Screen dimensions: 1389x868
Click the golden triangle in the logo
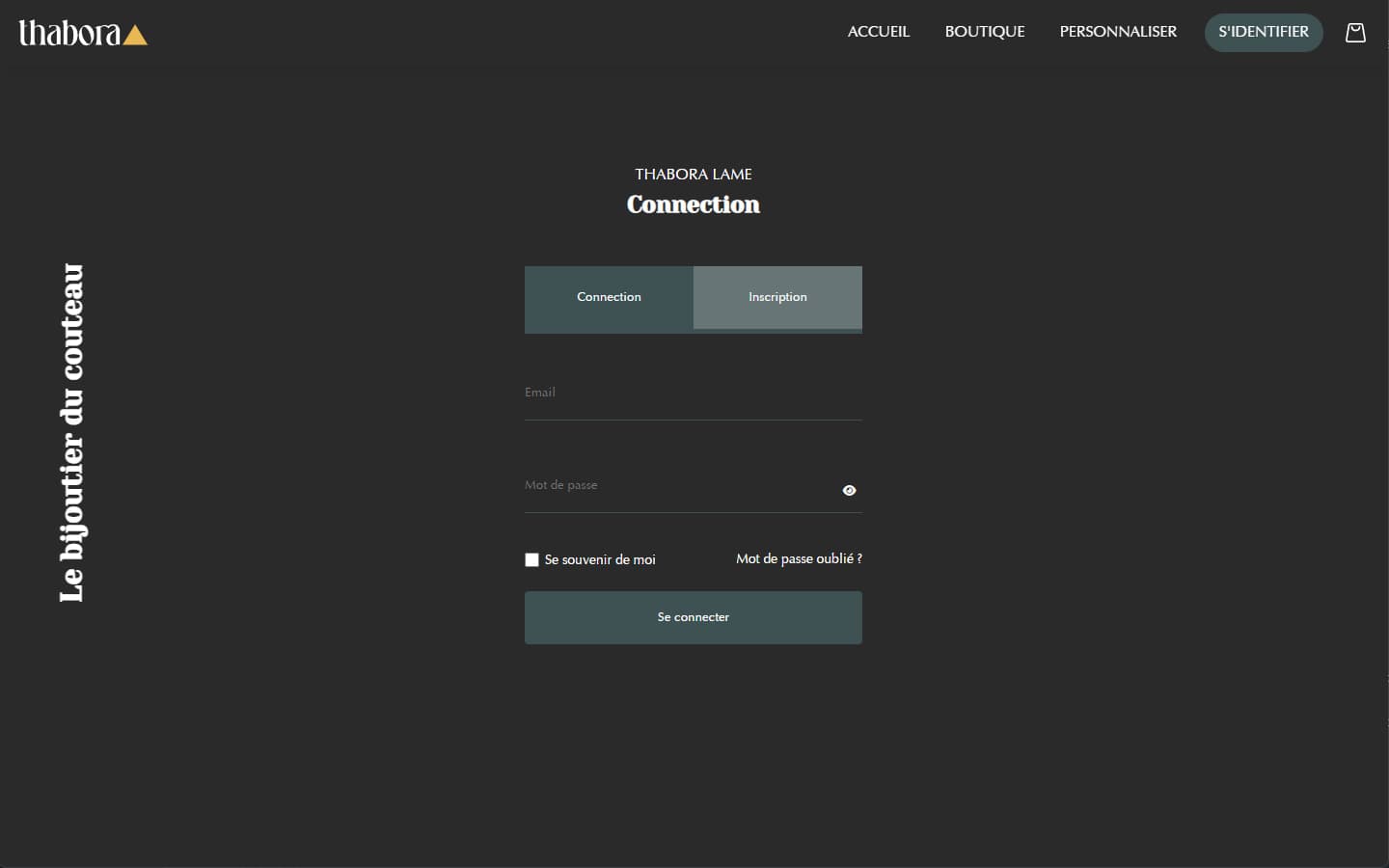tap(135, 36)
